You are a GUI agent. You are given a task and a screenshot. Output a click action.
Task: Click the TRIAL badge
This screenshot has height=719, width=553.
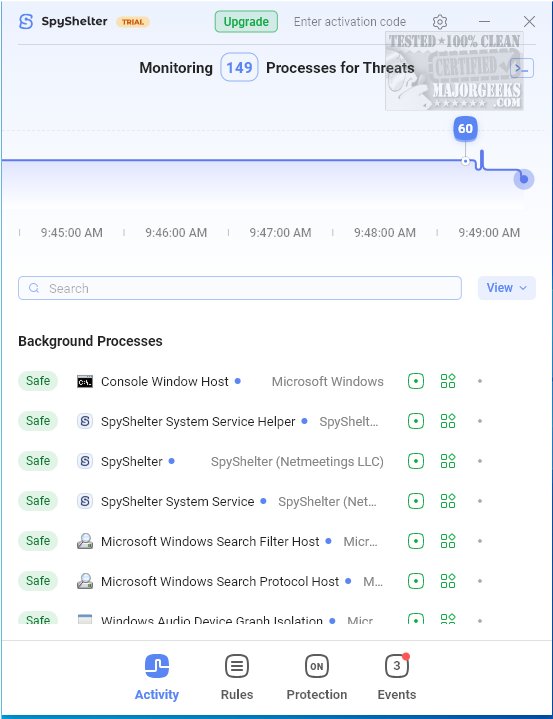[133, 22]
